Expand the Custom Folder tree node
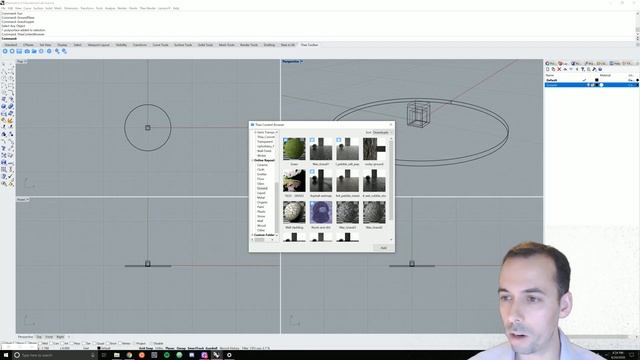Viewport: 640px width, 360px height. (x=251, y=235)
